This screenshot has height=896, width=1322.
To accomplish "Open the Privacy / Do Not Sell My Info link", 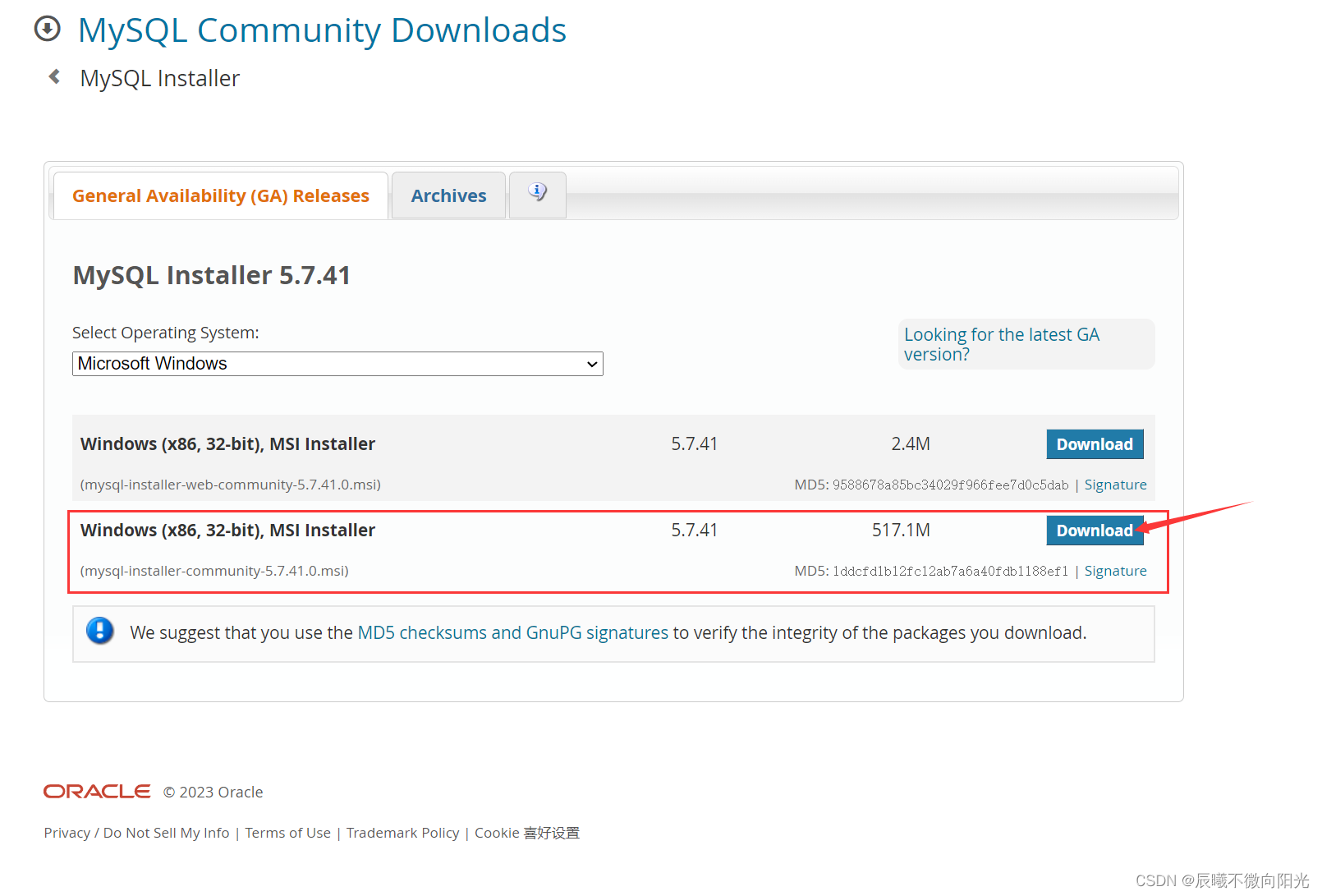I will (x=137, y=833).
